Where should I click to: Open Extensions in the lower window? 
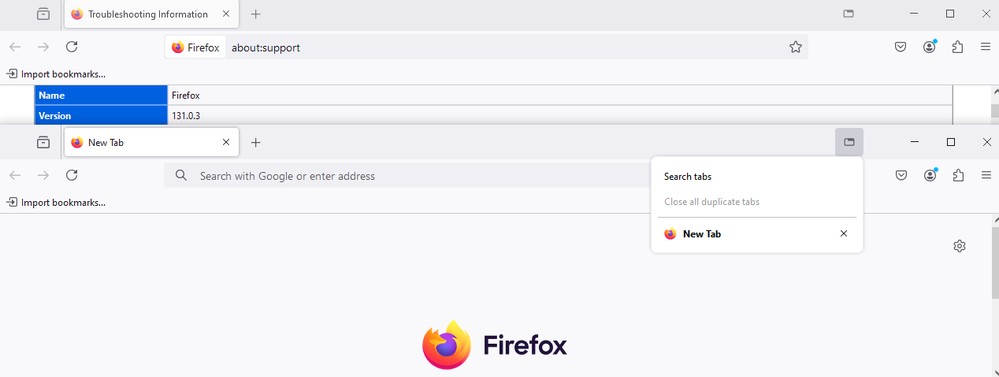[958, 175]
